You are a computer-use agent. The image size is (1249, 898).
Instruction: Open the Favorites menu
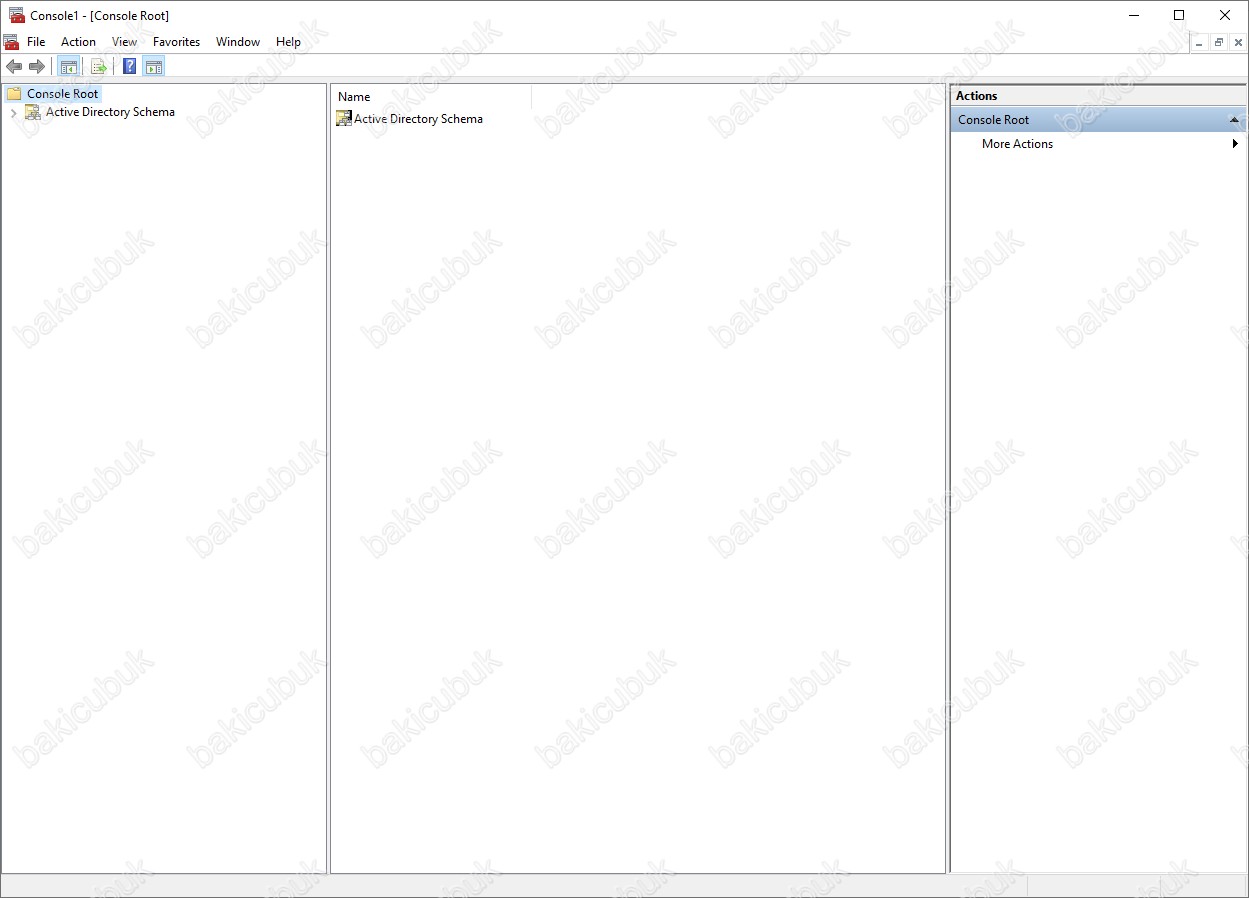(x=176, y=42)
